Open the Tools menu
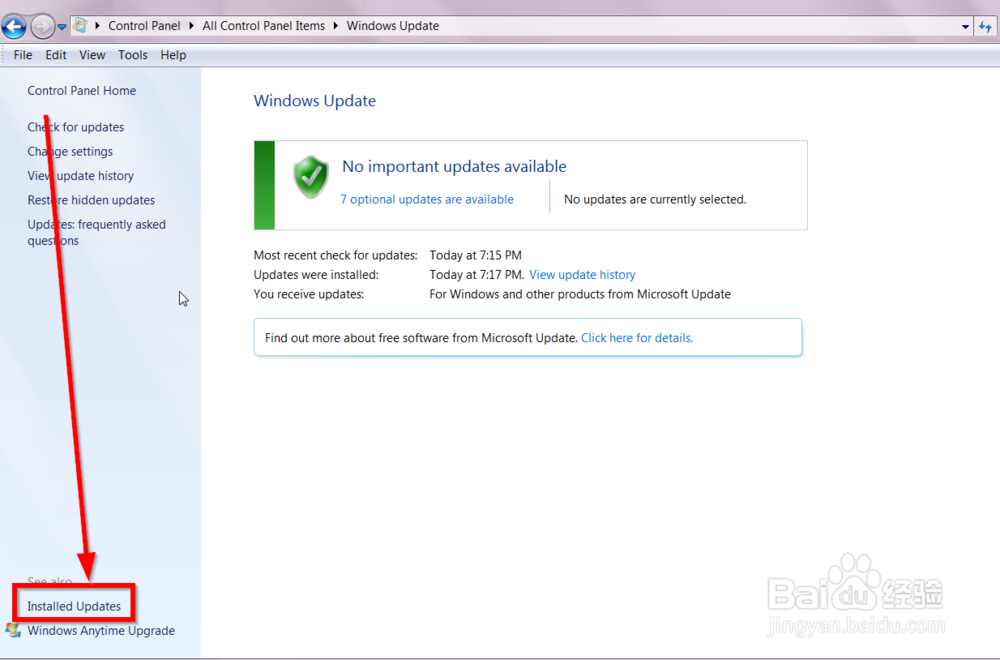The image size is (1000, 660). tap(132, 55)
